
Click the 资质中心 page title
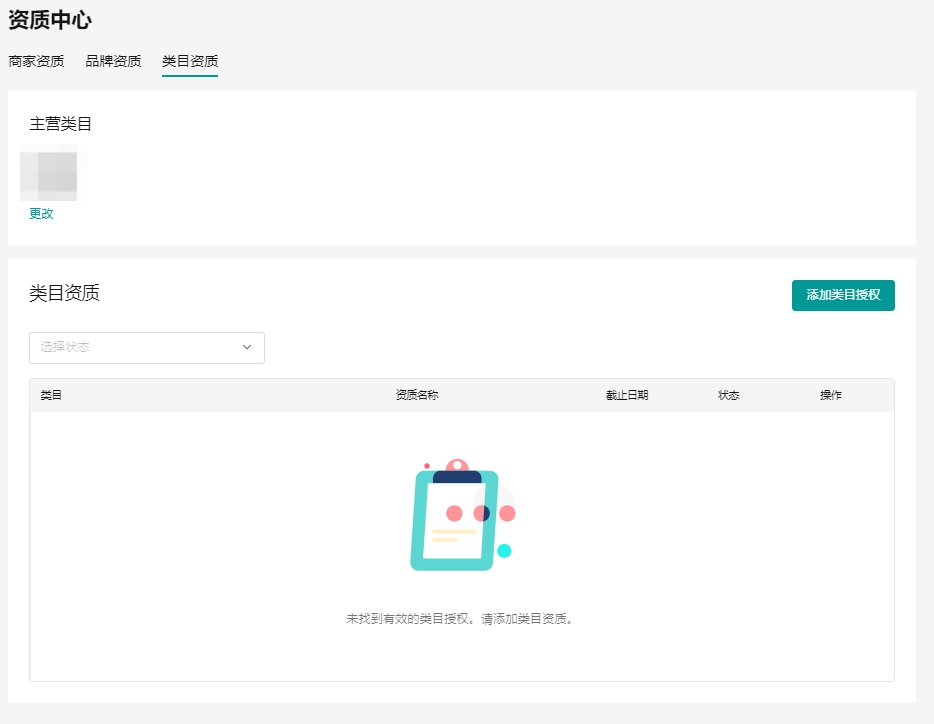click(50, 19)
